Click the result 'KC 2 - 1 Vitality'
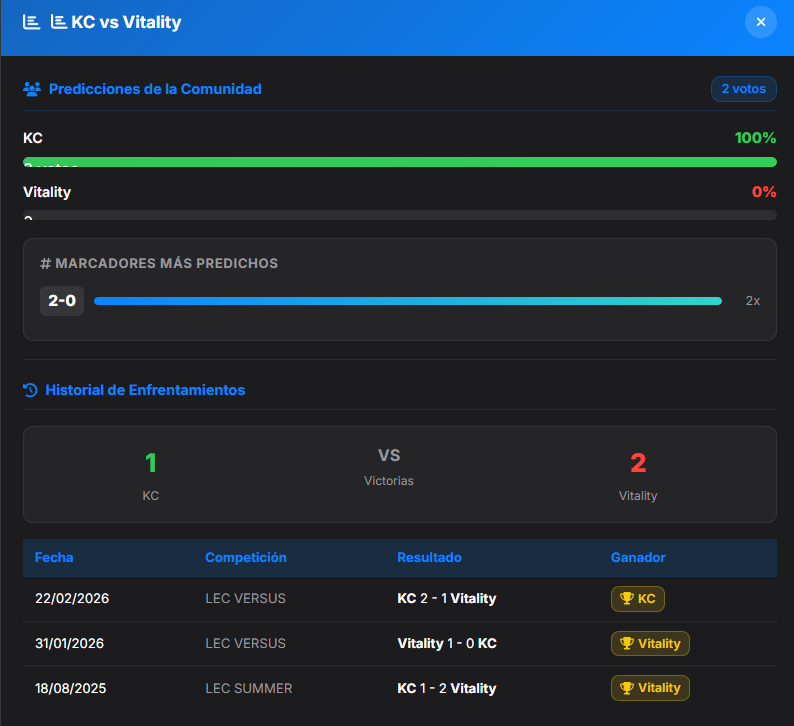This screenshot has height=726, width=794. [447, 598]
